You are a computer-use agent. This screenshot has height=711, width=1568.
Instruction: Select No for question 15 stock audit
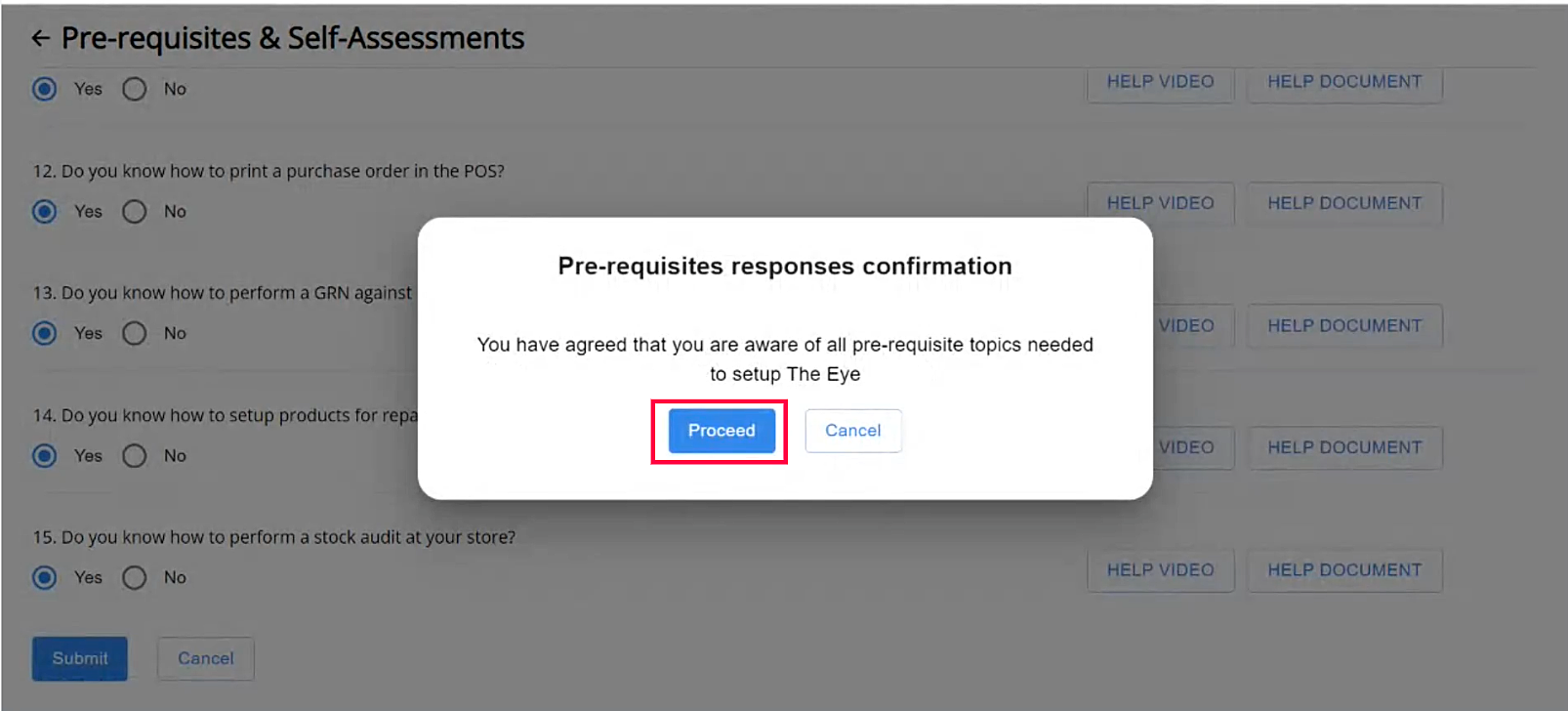(x=135, y=577)
